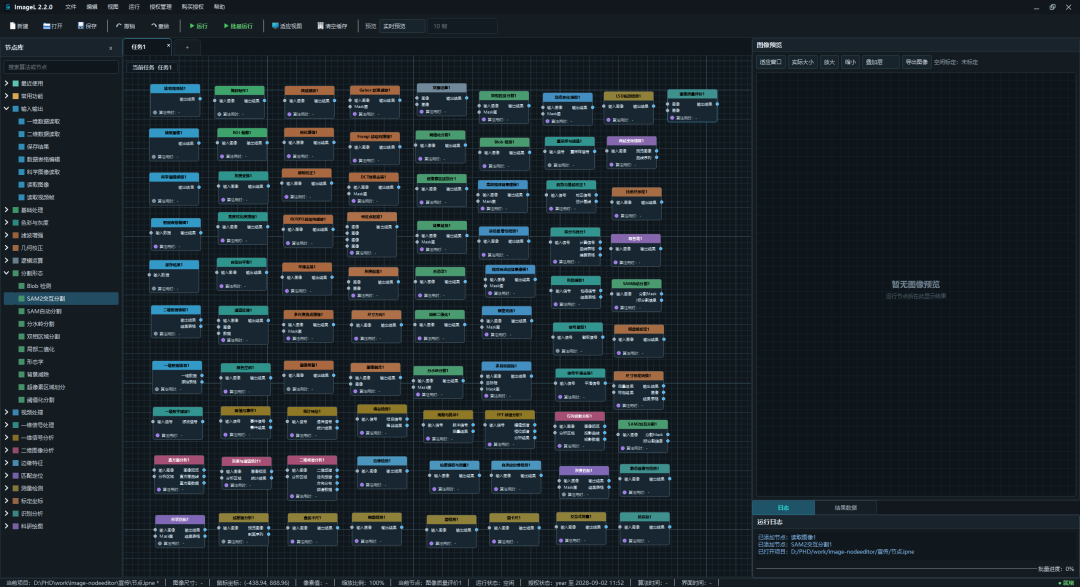Switch to the 日志 log tab
The image size is (1080, 587).
[x=783, y=508]
